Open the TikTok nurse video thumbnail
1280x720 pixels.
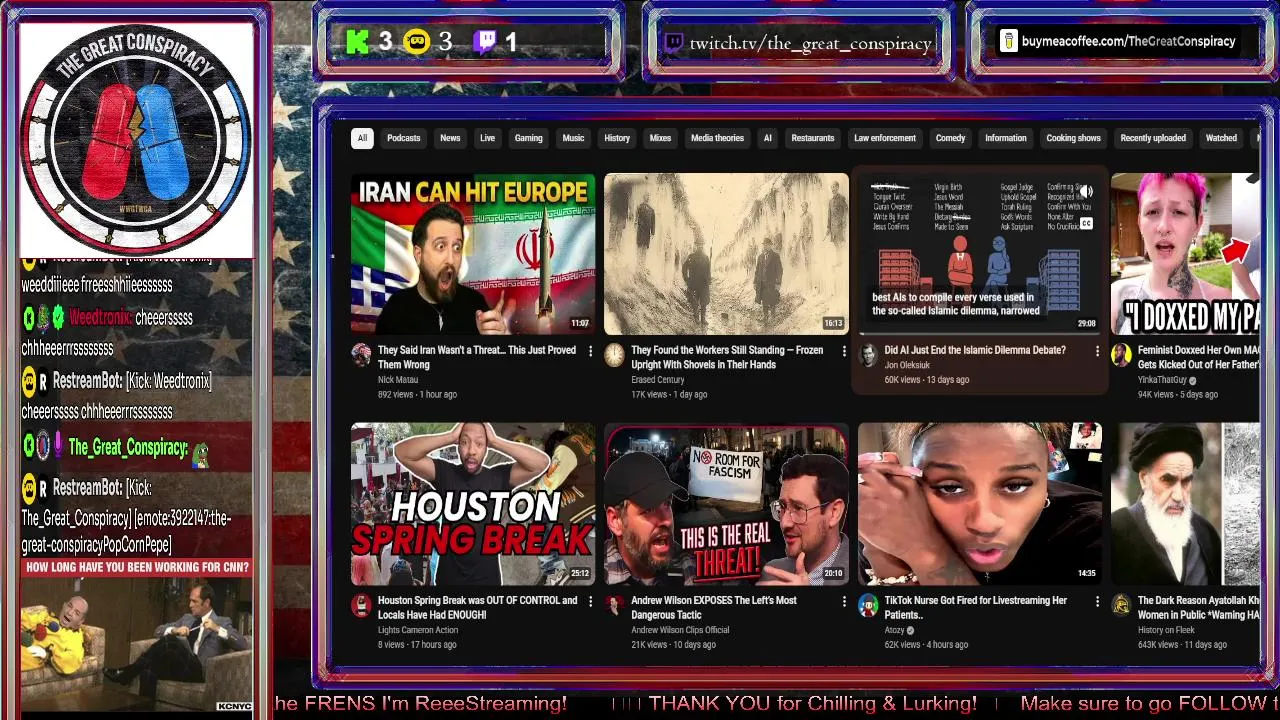tap(980, 504)
